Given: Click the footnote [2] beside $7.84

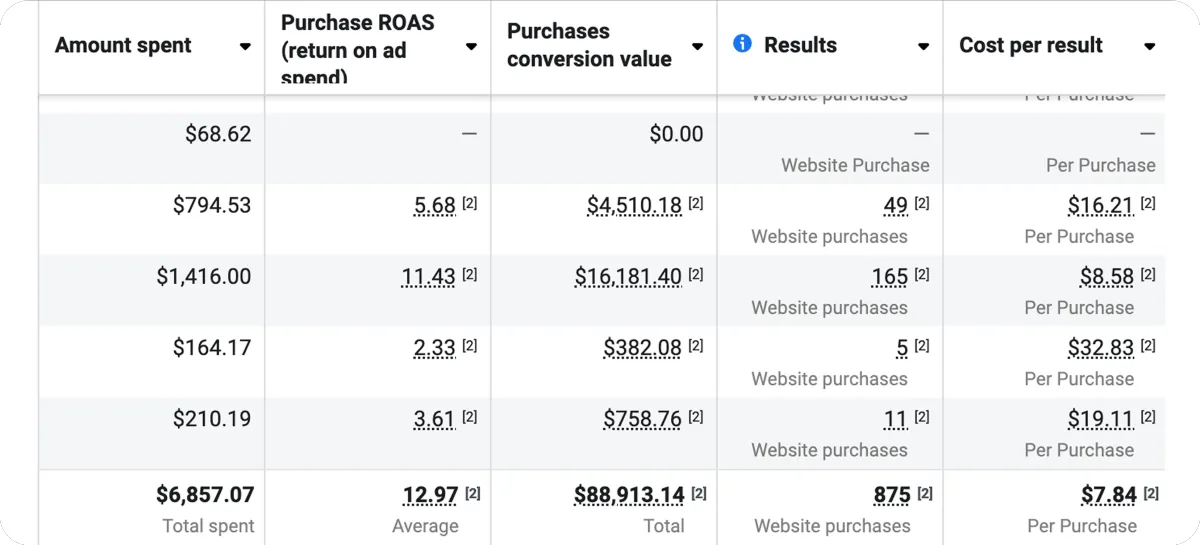Looking at the screenshot, I should [x=1149, y=493].
